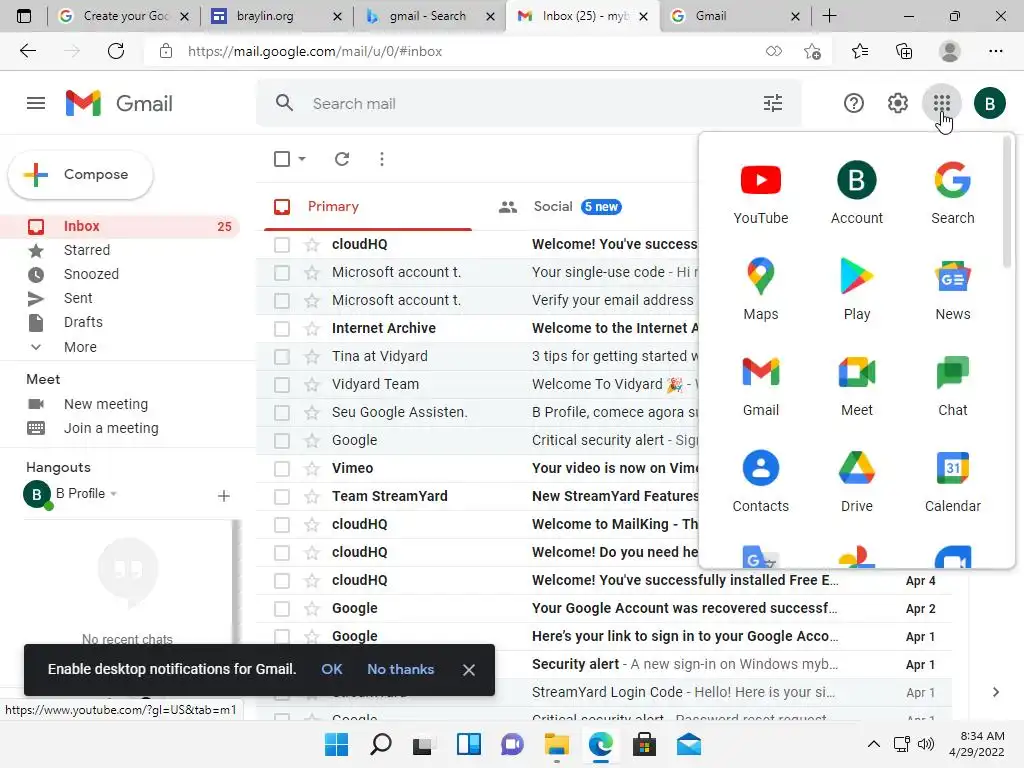Click OK to enable desktop notifications
This screenshot has height=768, width=1024.
332,669
